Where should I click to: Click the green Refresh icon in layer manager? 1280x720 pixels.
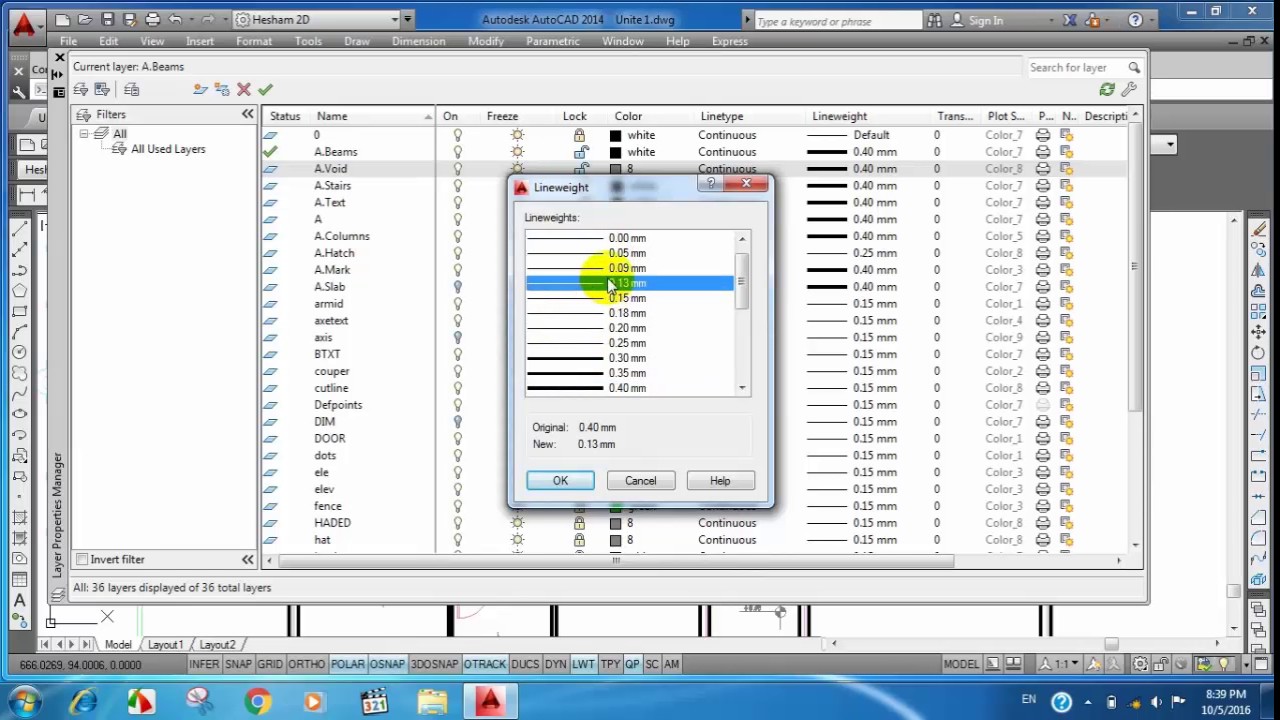pos(1107,90)
